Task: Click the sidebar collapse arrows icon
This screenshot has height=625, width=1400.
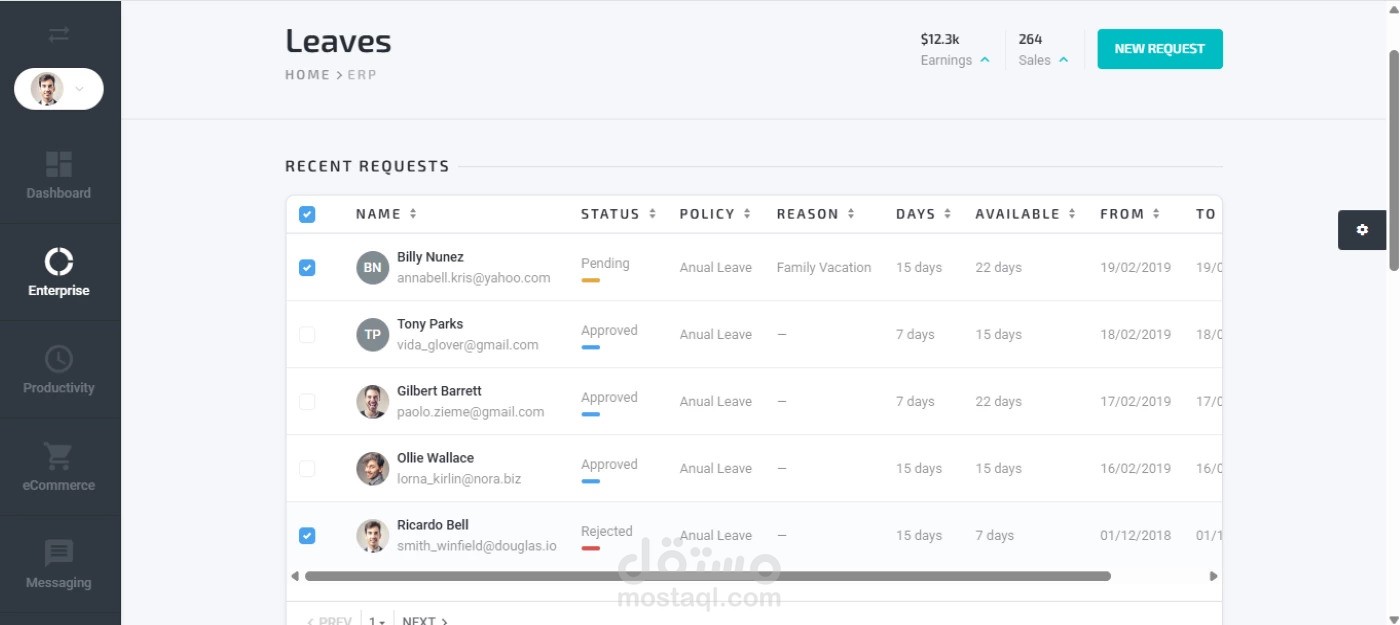Action: pos(59,35)
